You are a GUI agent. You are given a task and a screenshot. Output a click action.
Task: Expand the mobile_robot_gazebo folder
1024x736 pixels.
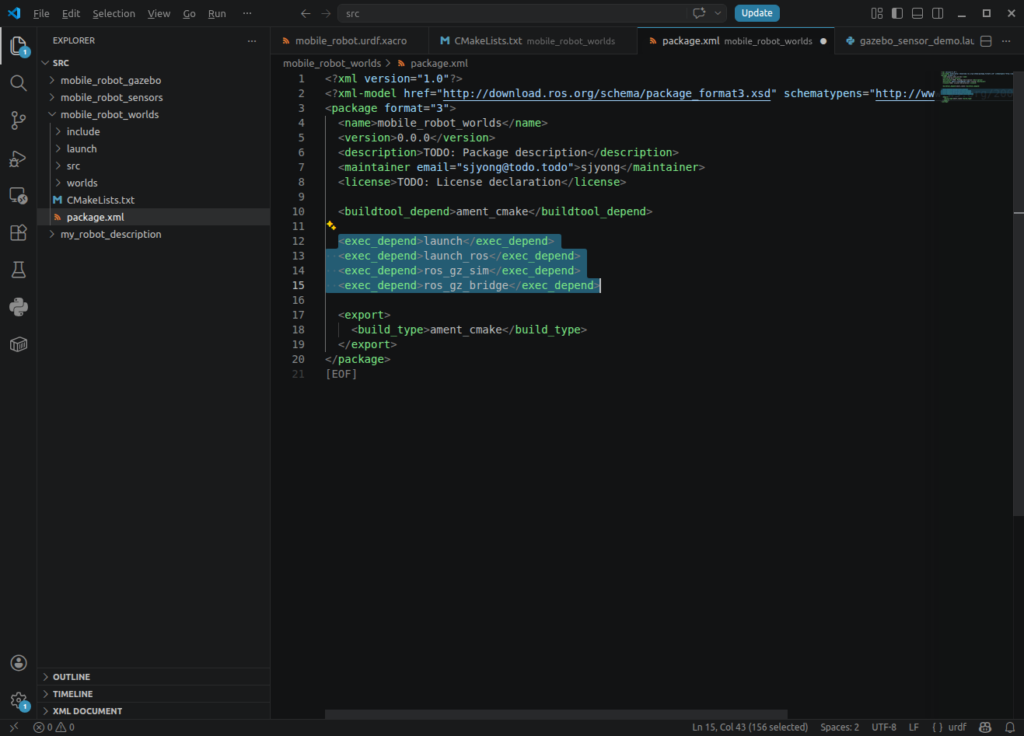click(52, 80)
